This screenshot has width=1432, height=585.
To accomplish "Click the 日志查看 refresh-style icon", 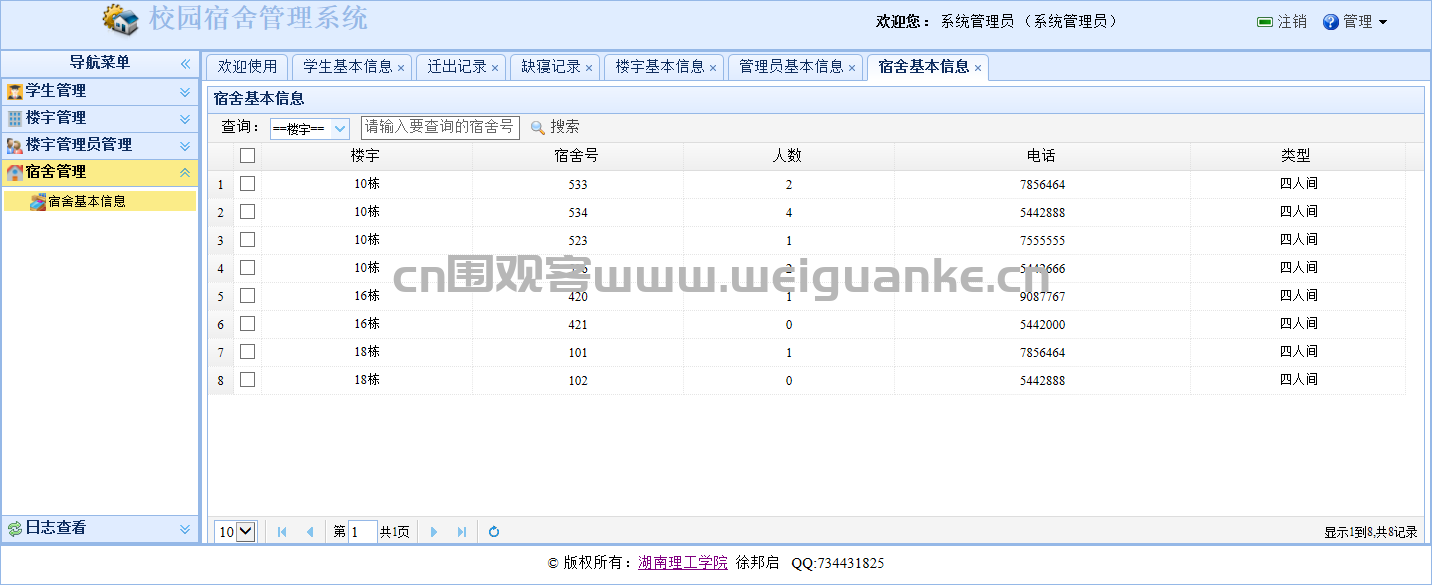I will pyautogui.click(x=15, y=528).
